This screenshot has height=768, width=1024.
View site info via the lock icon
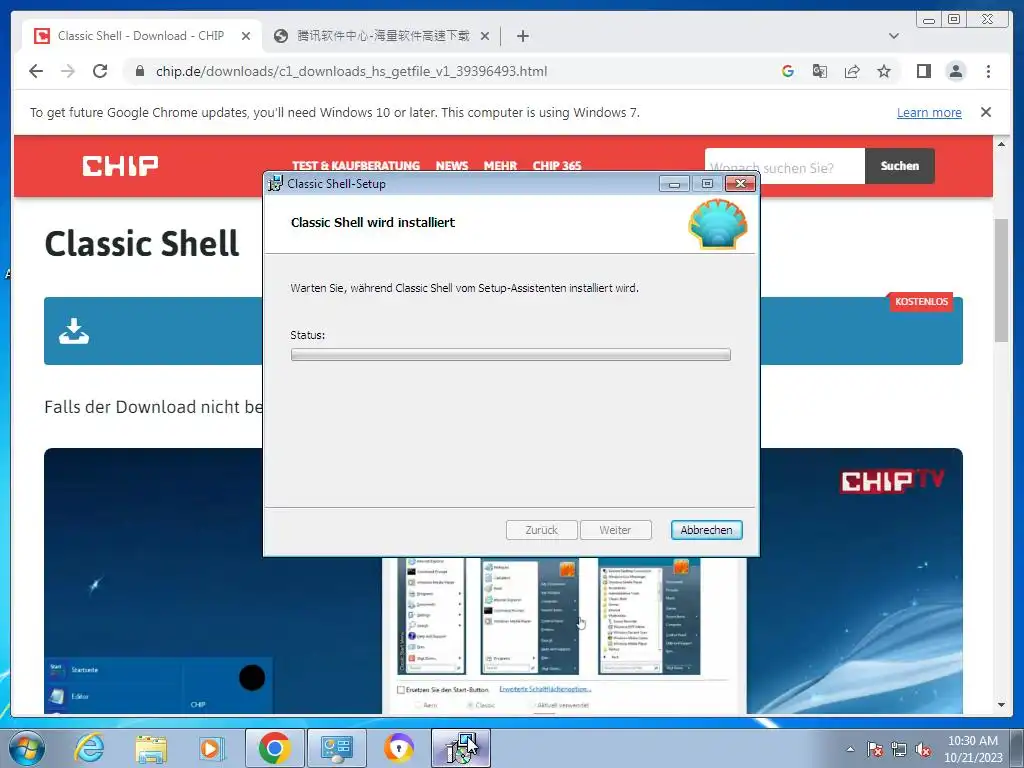(140, 71)
